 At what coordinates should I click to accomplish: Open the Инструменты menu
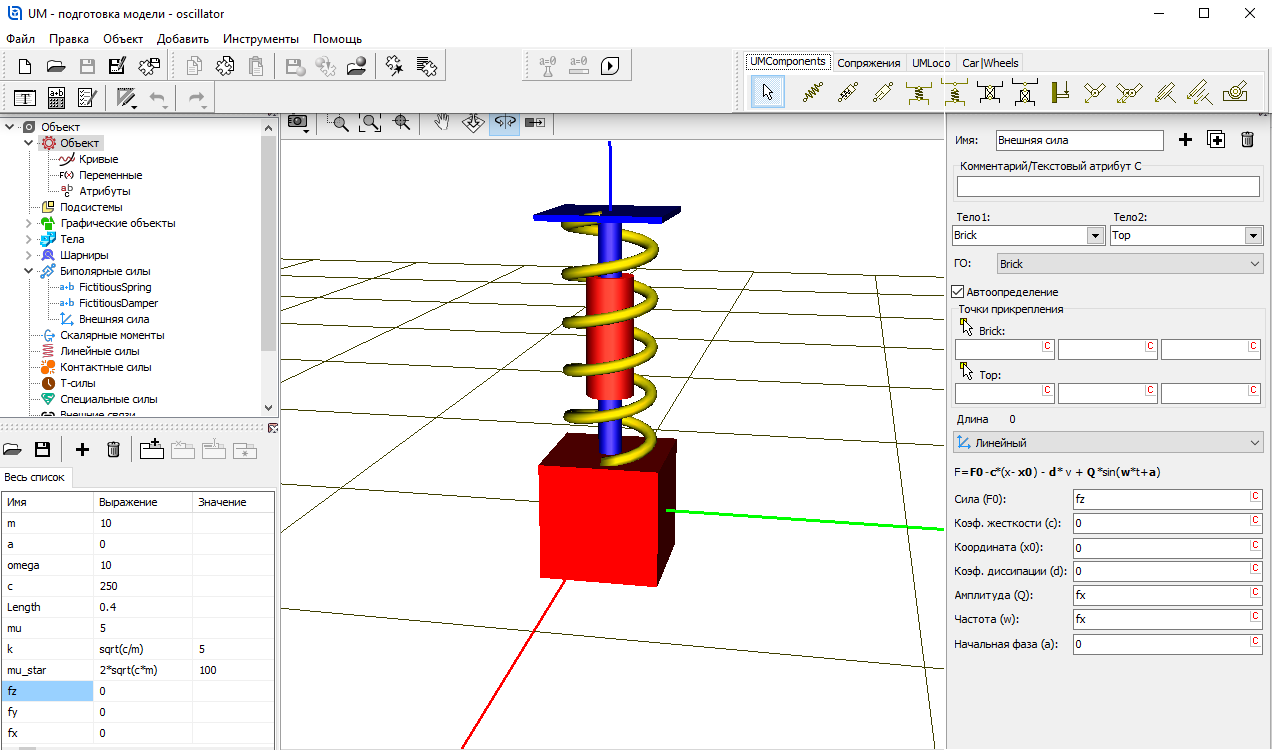(x=260, y=39)
